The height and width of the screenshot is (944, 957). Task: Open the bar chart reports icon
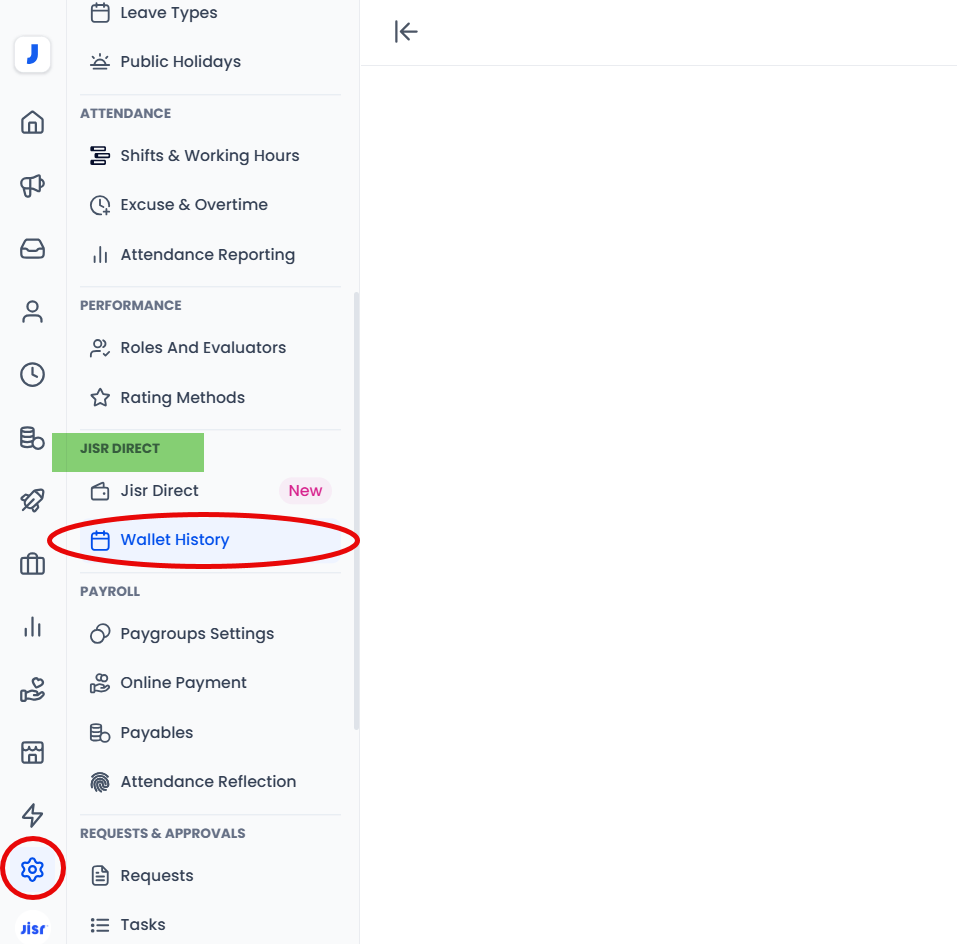33,627
